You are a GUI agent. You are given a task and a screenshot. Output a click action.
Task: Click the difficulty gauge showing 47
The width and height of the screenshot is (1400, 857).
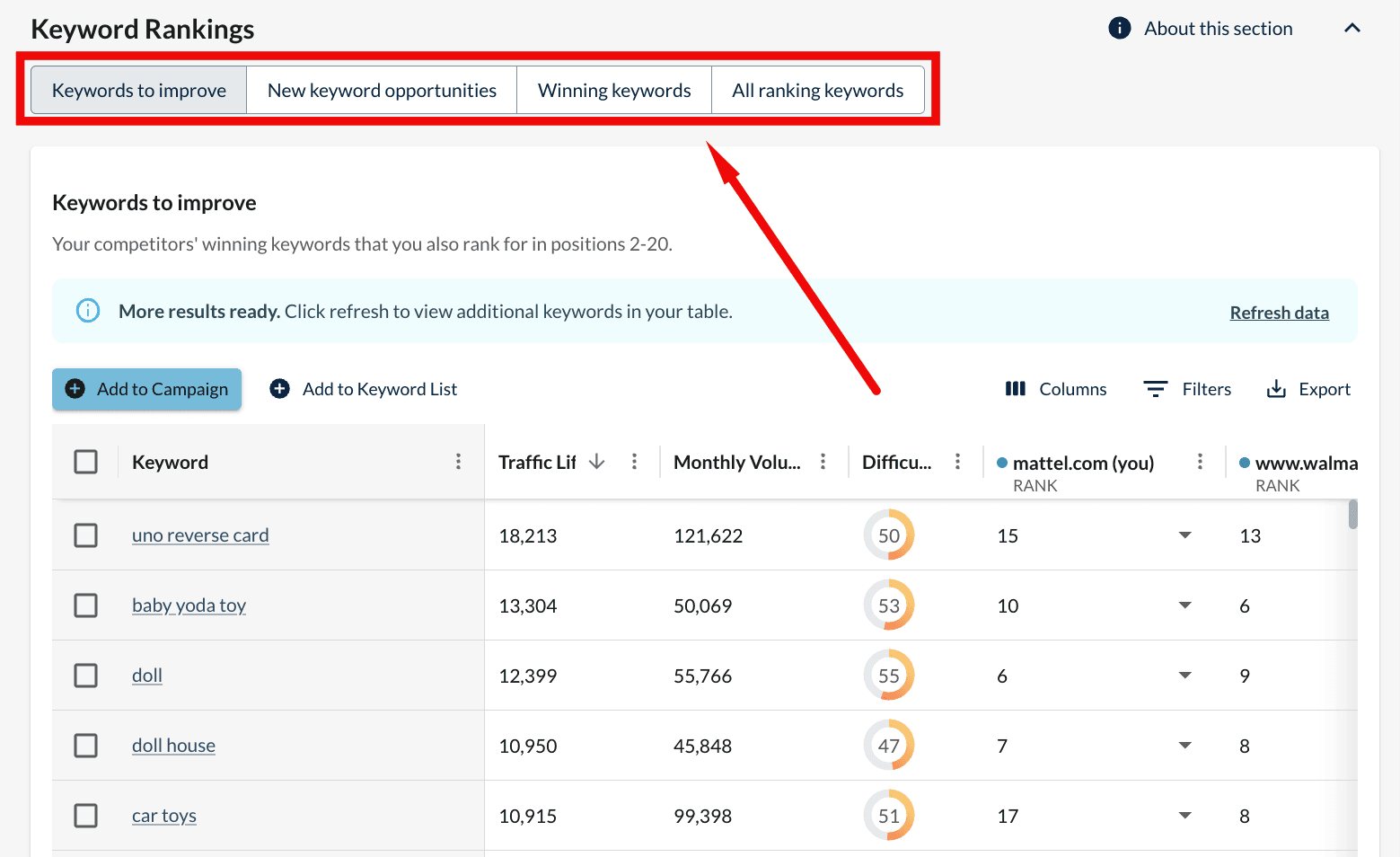888,746
